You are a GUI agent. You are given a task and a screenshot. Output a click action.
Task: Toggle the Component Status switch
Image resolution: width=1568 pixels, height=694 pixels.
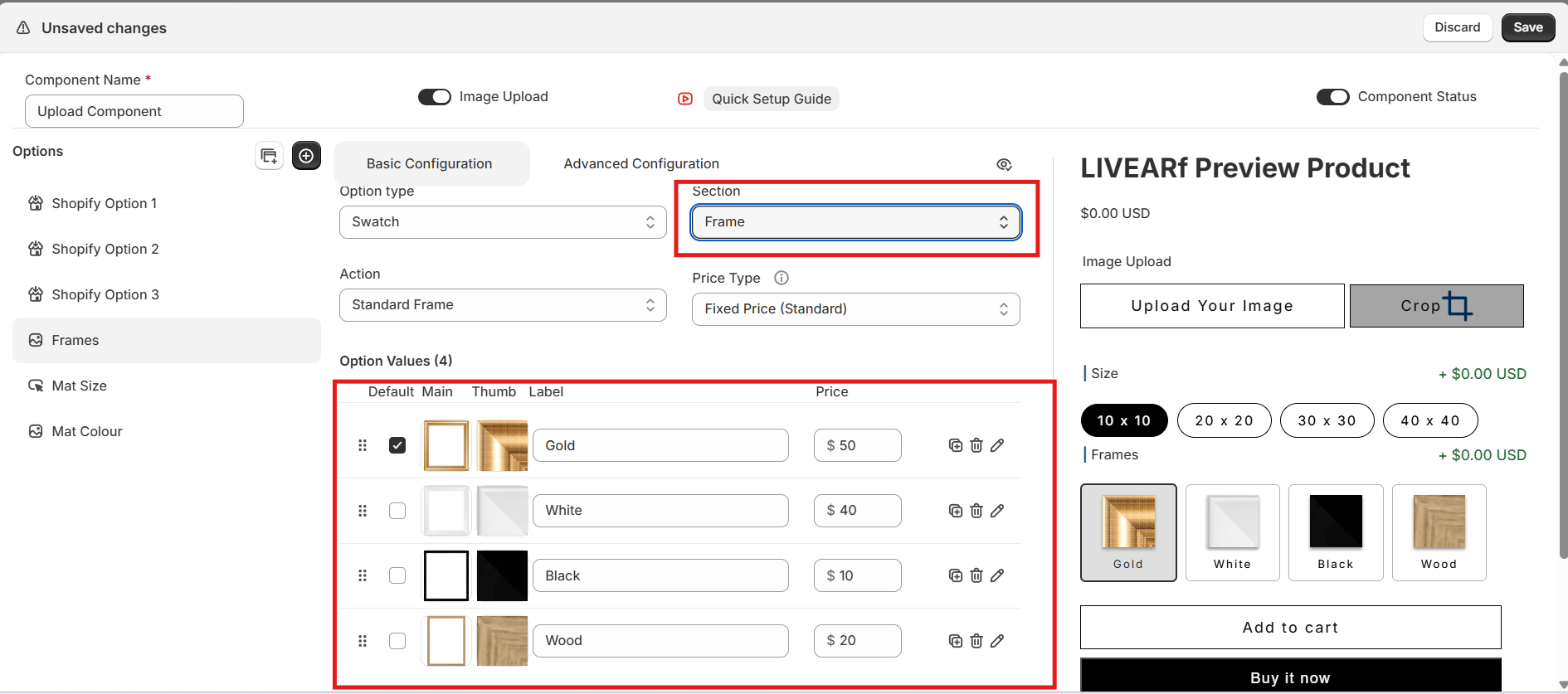click(x=1333, y=97)
